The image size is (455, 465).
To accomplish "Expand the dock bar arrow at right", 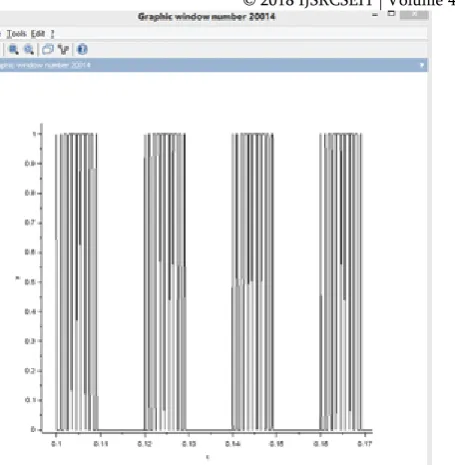I will click(x=422, y=65).
